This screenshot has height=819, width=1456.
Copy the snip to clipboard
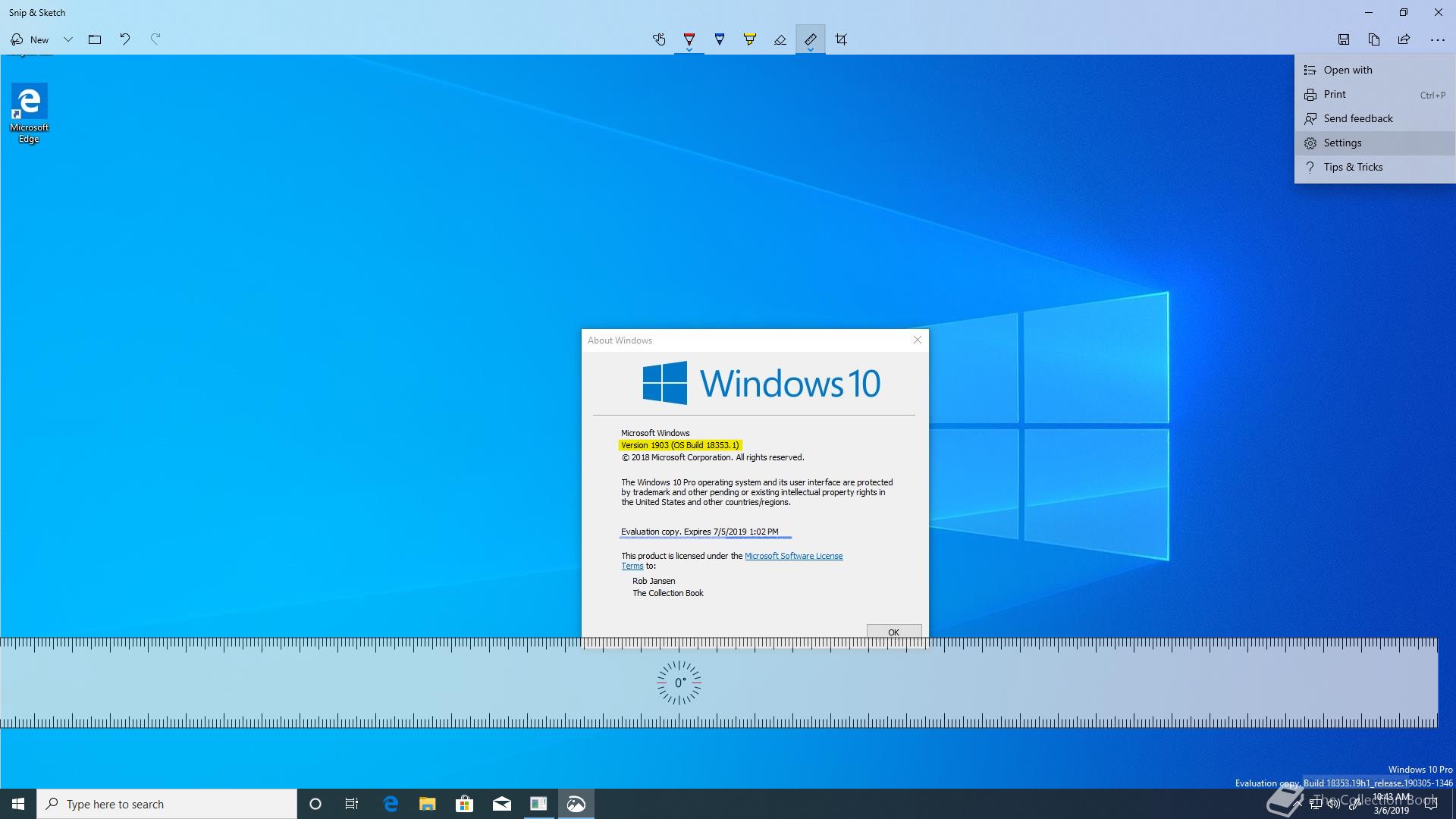point(1374,39)
